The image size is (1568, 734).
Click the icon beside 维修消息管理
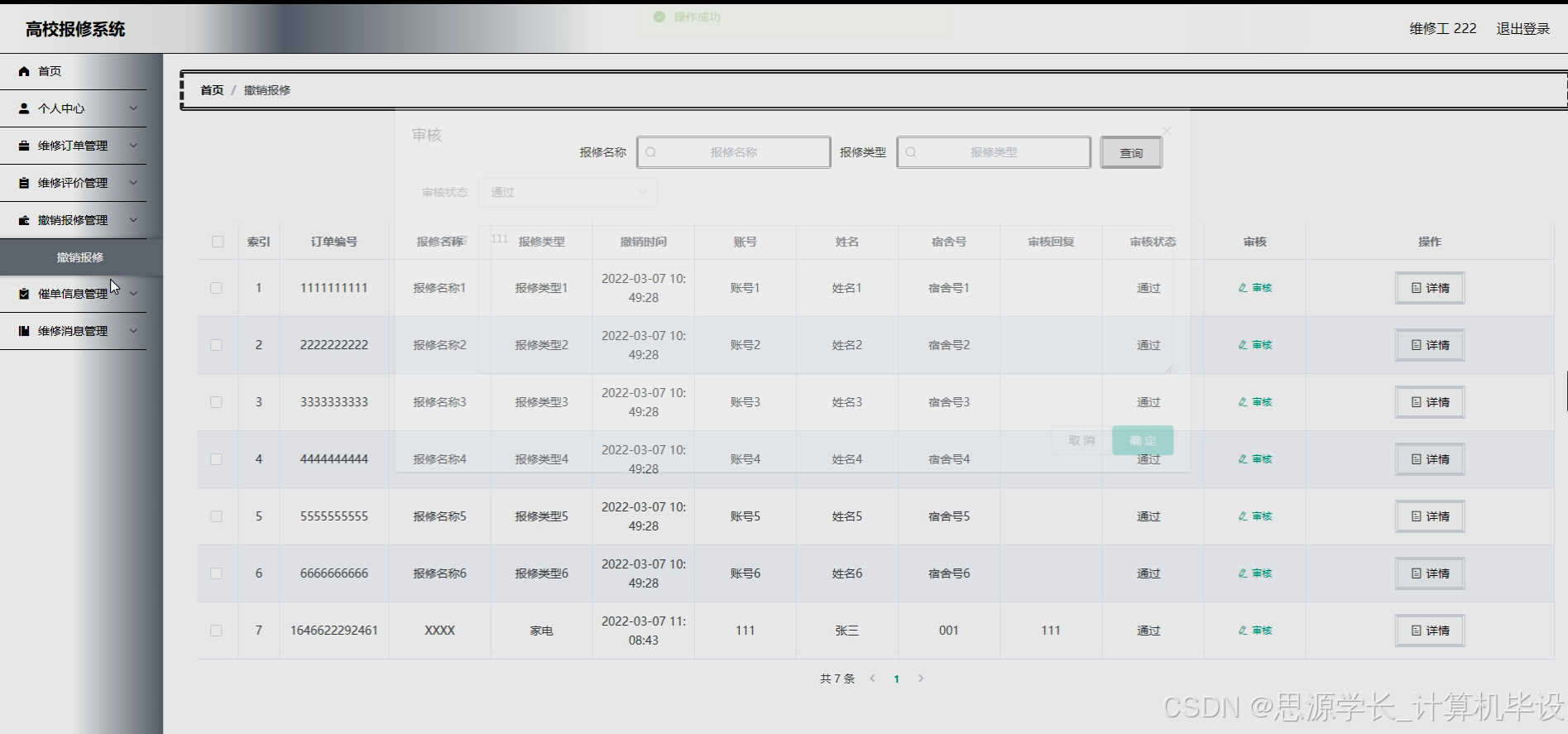point(24,331)
